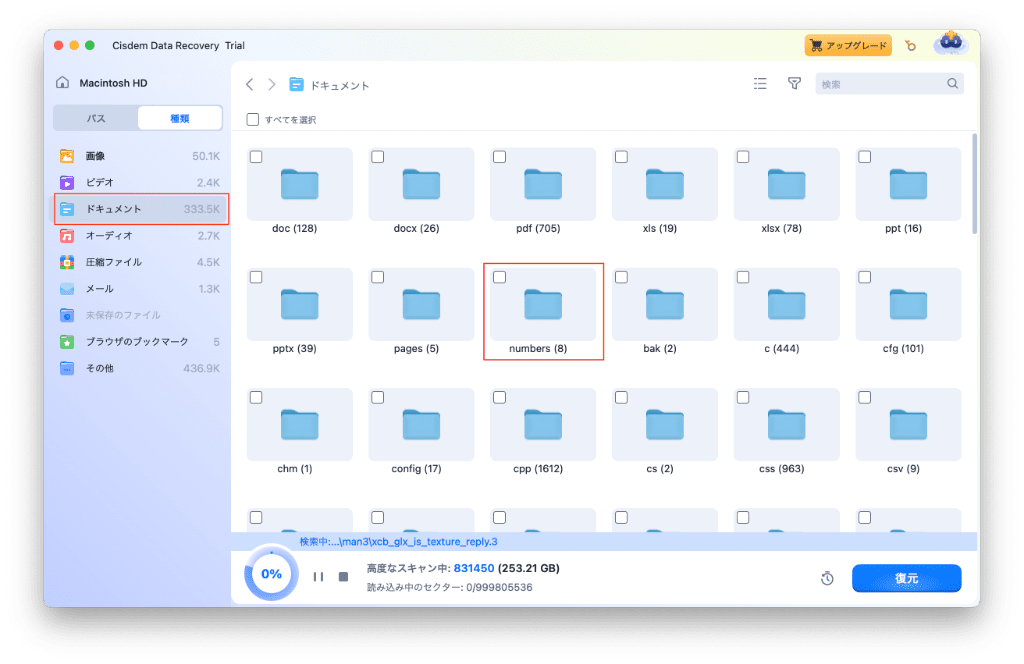Screen dimensions: 1024x664
Task: Click the key icon beside upgrade
Action: 910,46
